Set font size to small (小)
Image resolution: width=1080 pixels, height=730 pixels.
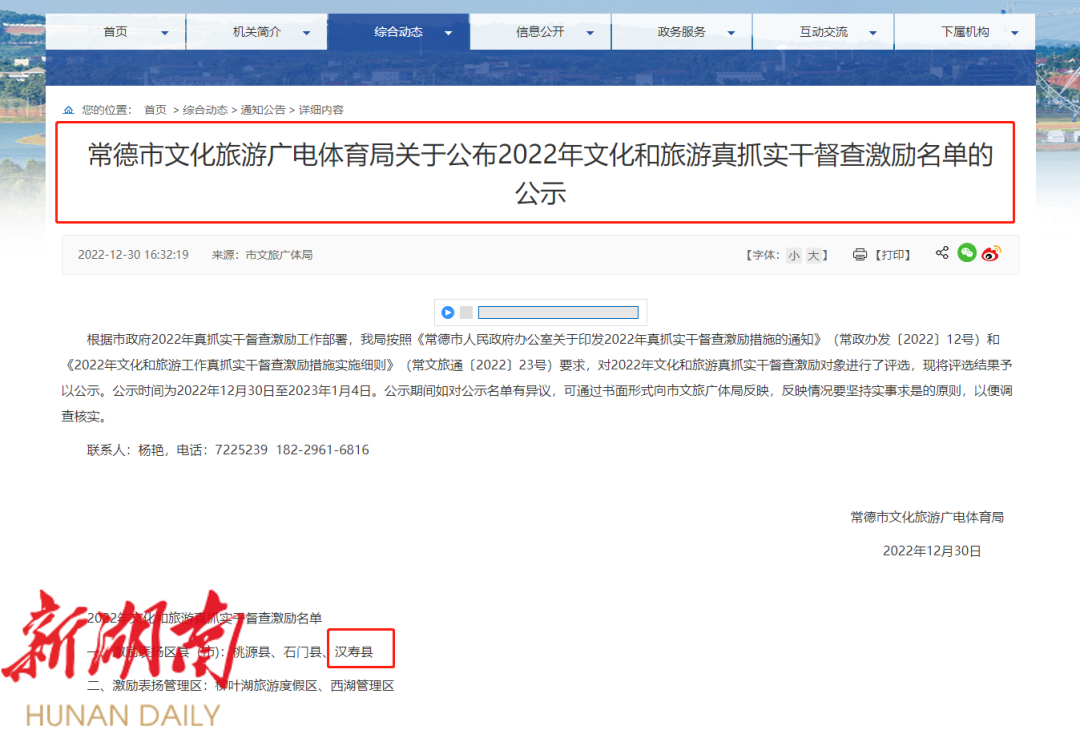coord(793,255)
